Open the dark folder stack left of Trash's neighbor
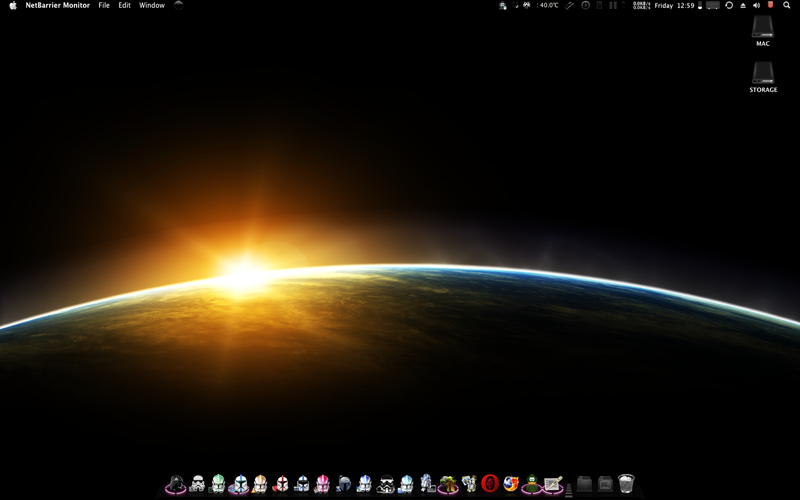 (584, 484)
